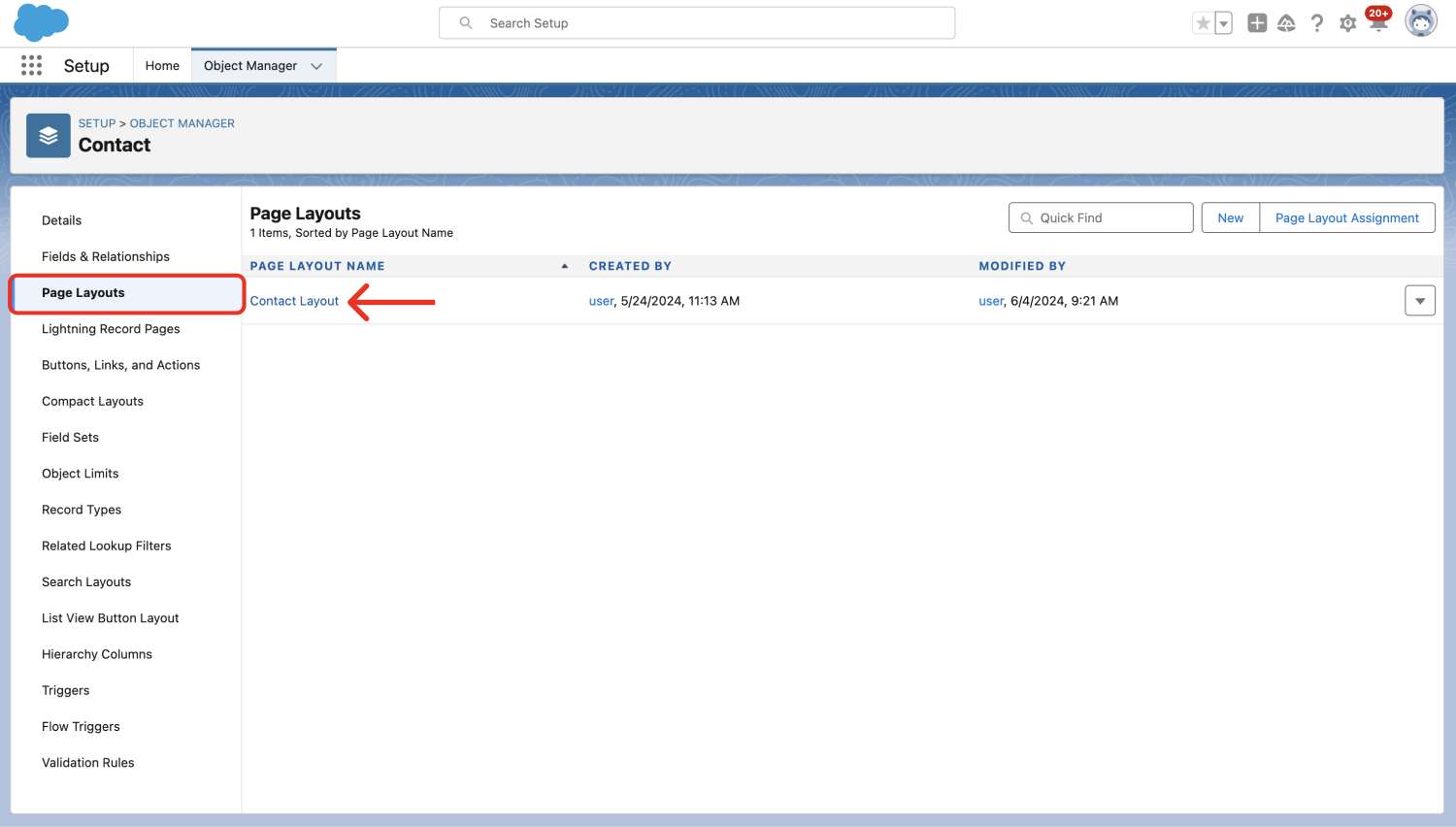Screen dimensions: 1456x827
Task: Sort by the Modified By column
Action: (x=1022, y=266)
